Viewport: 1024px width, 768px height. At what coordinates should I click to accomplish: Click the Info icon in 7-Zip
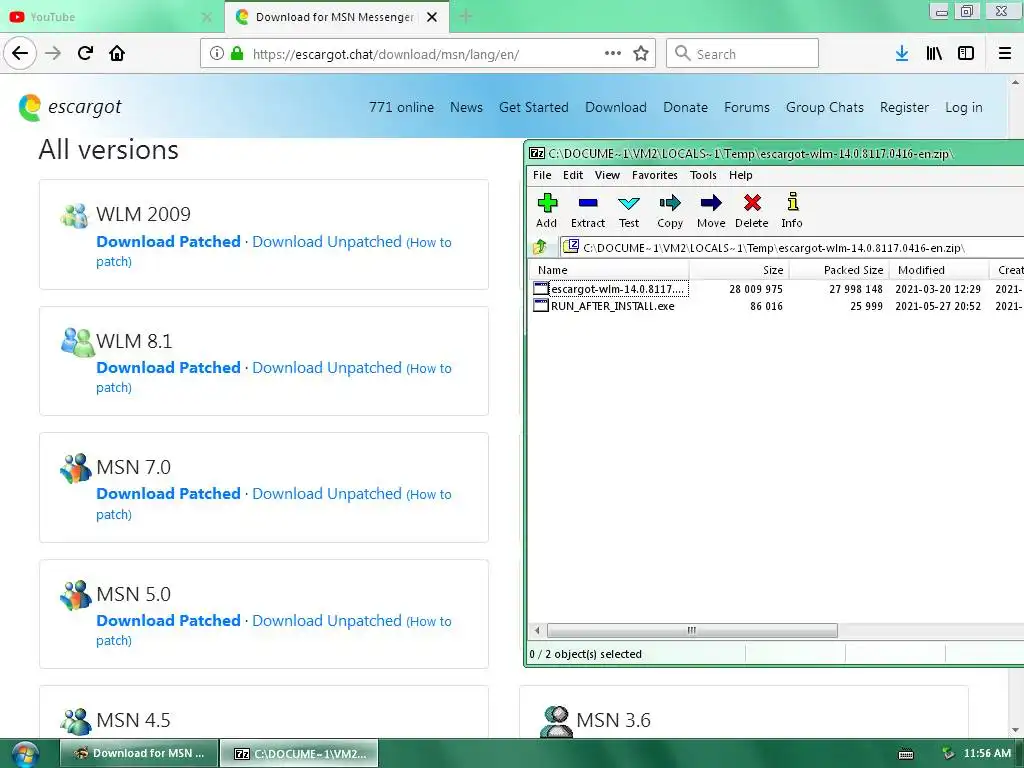pos(792,202)
